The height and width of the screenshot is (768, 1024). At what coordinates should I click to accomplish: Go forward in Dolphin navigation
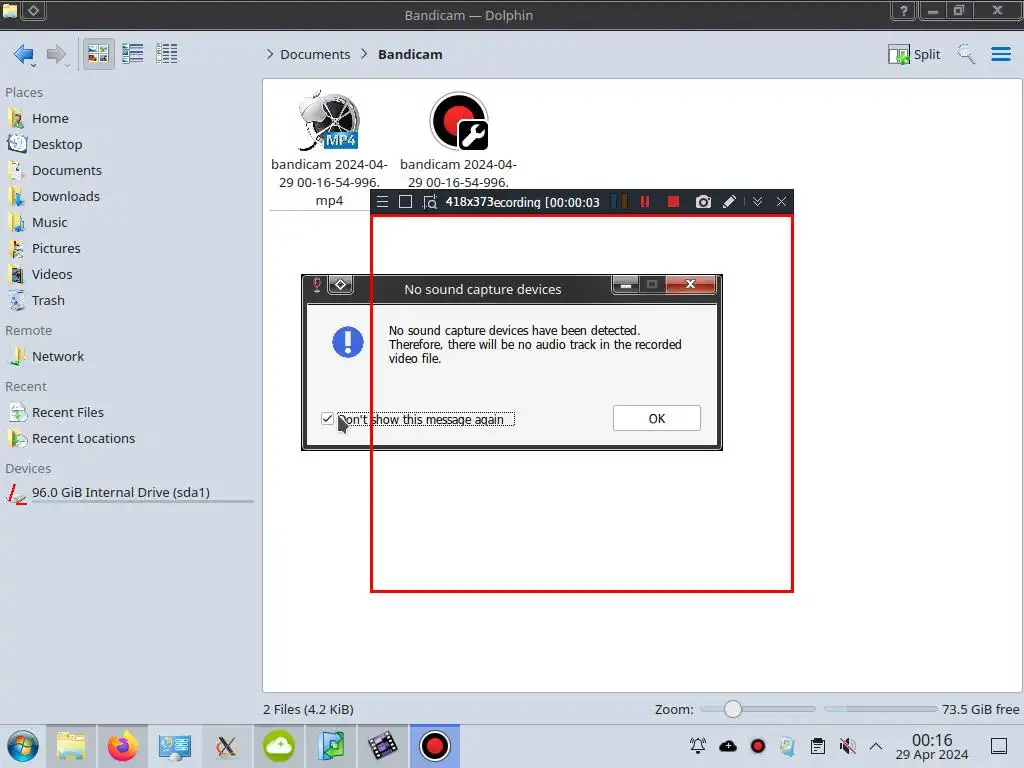coord(57,54)
